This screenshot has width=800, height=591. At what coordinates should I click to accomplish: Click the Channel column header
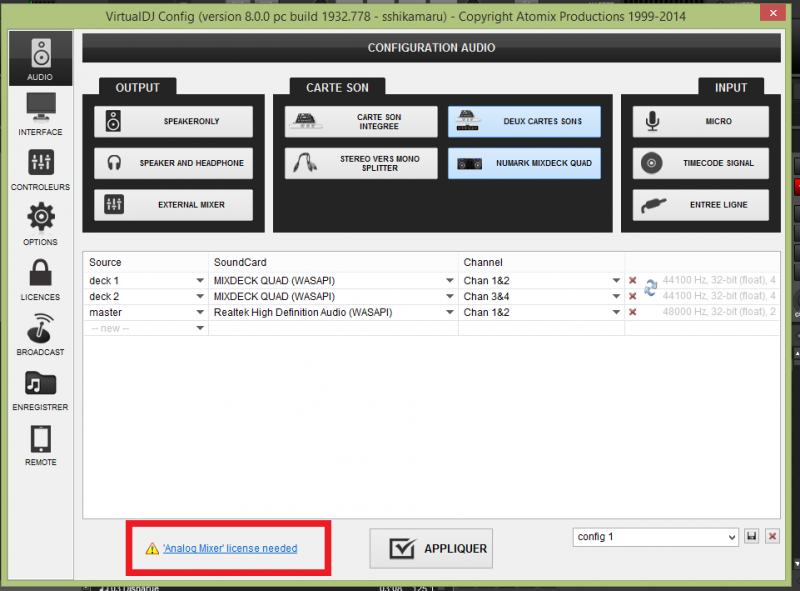(483, 262)
